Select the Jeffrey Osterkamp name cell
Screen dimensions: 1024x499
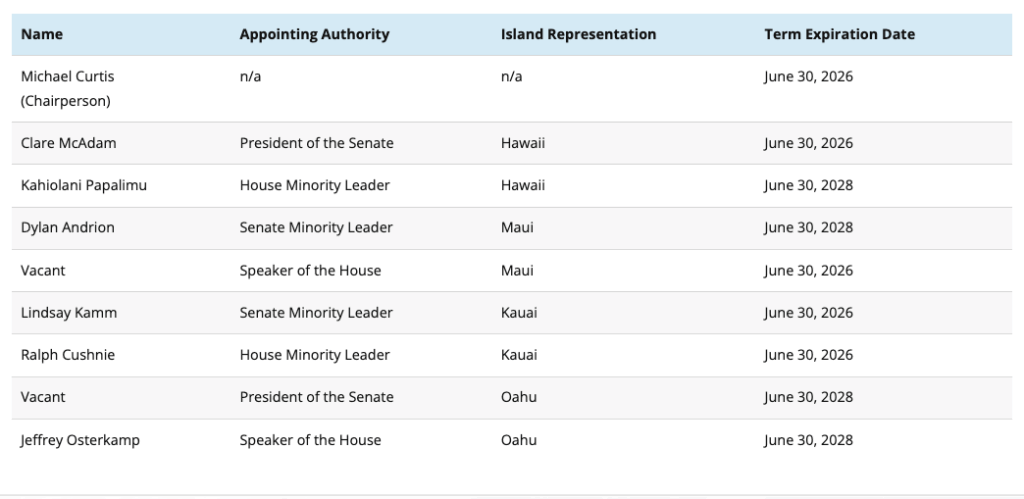[x=80, y=439]
